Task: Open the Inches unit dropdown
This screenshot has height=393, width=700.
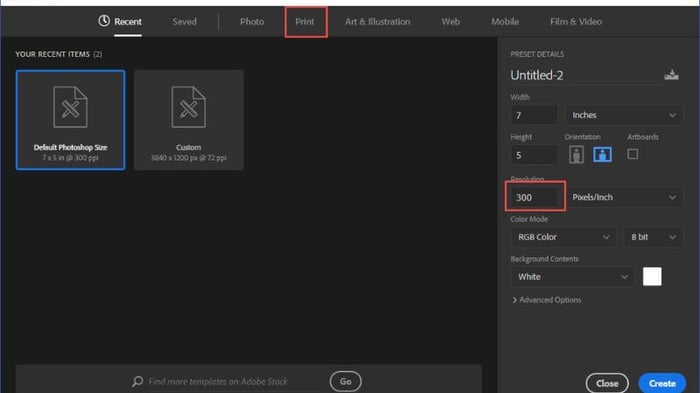Action: [x=624, y=115]
